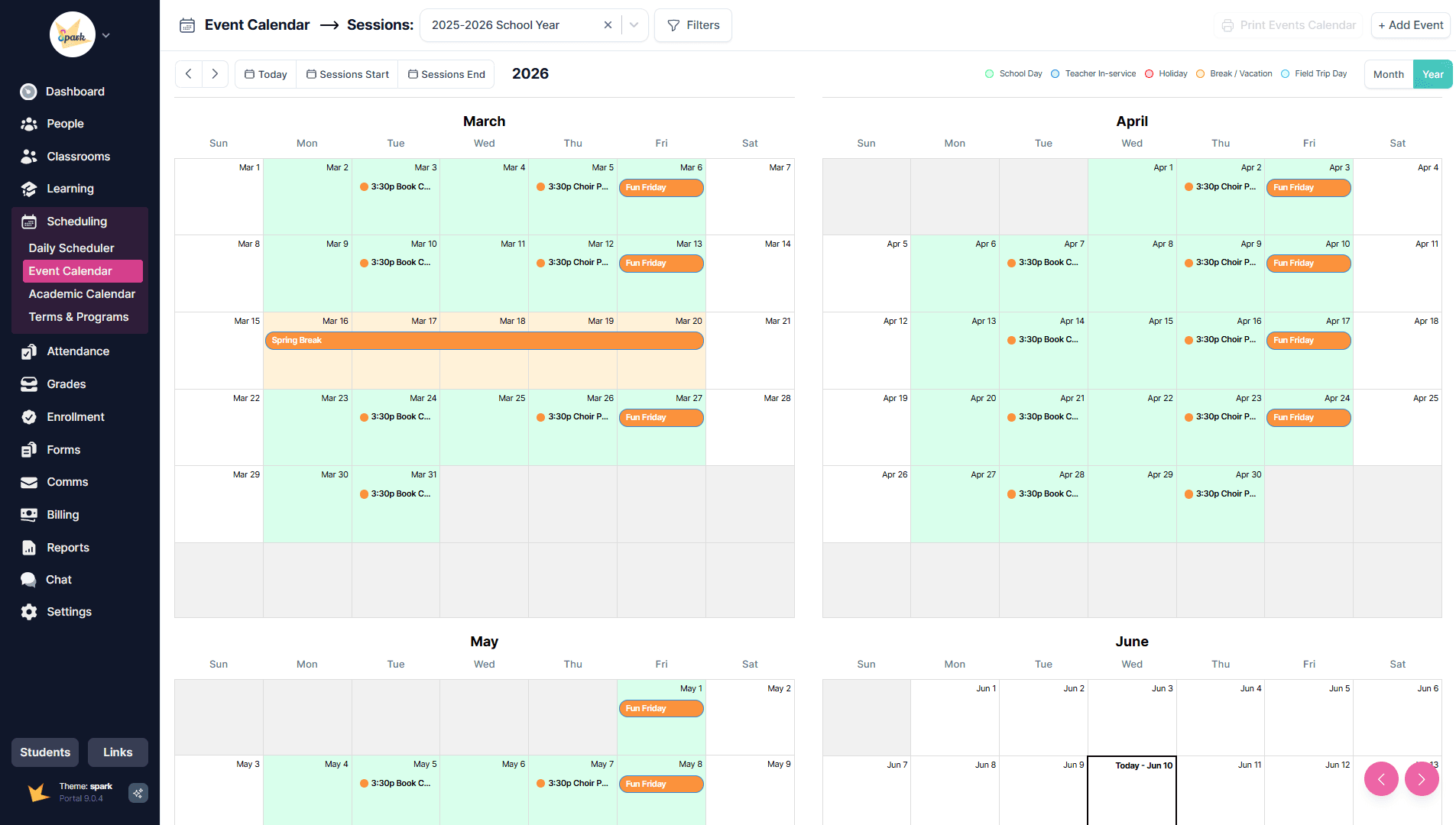Open 3:30p Choir event on Mar 12
The height and width of the screenshot is (825, 1456).
tap(572, 263)
